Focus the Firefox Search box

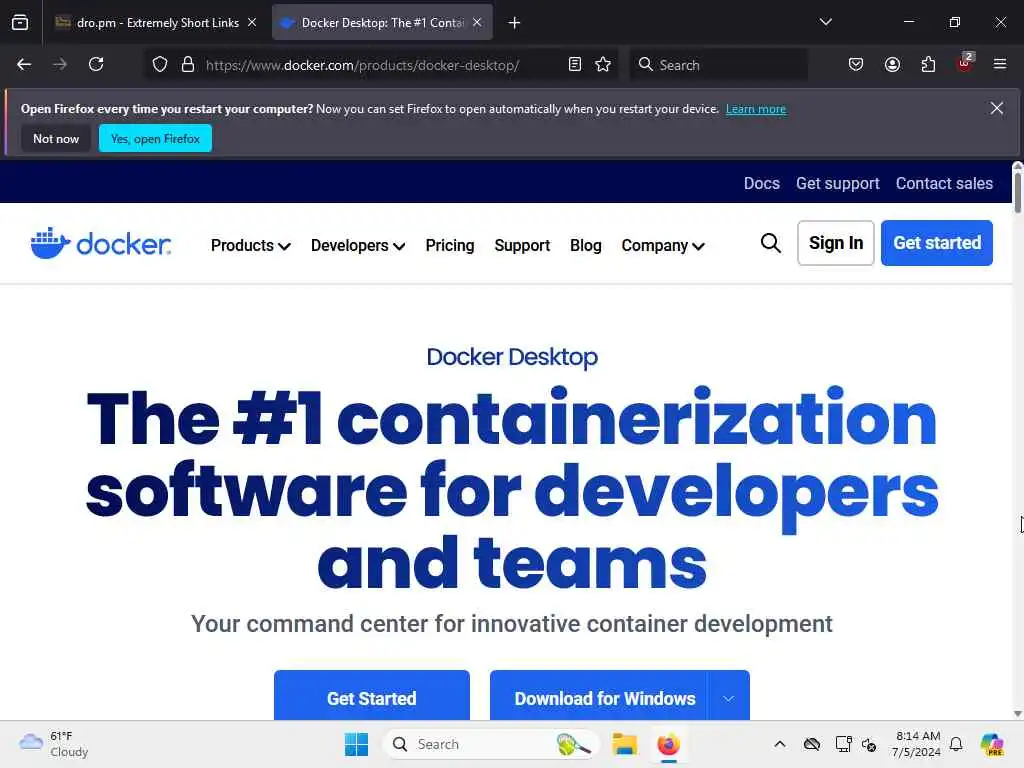click(x=718, y=65)
